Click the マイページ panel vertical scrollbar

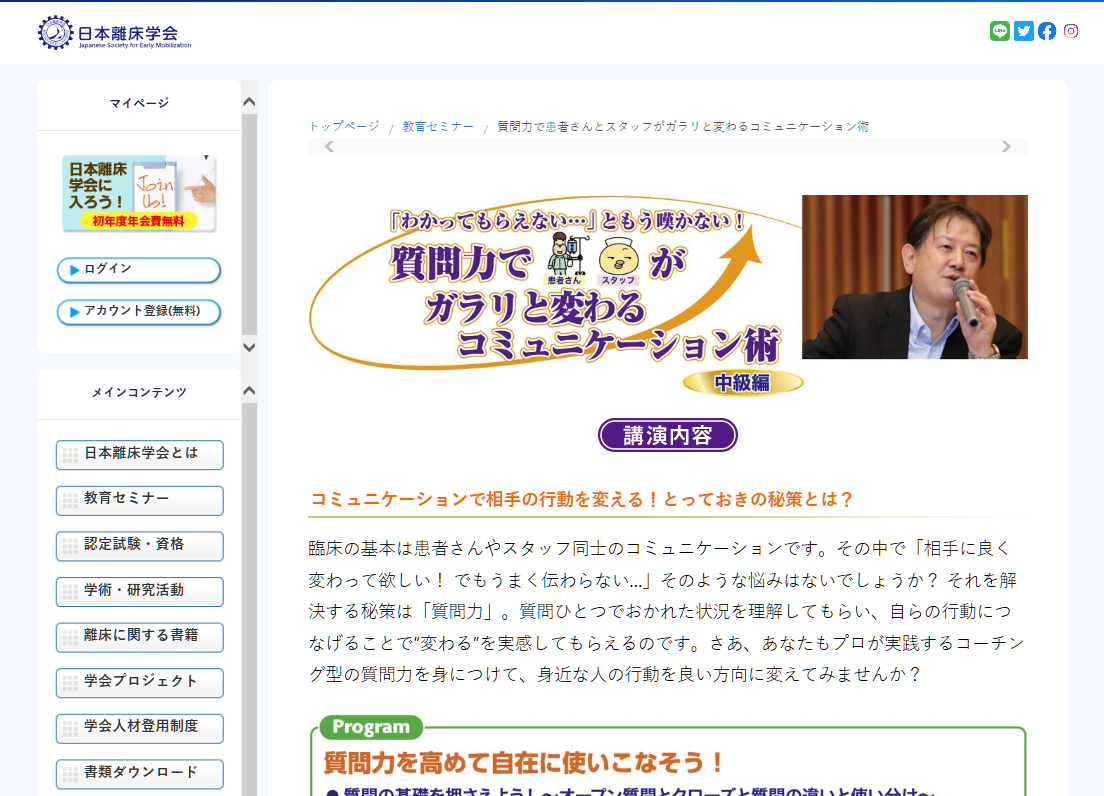pos(249,224)
